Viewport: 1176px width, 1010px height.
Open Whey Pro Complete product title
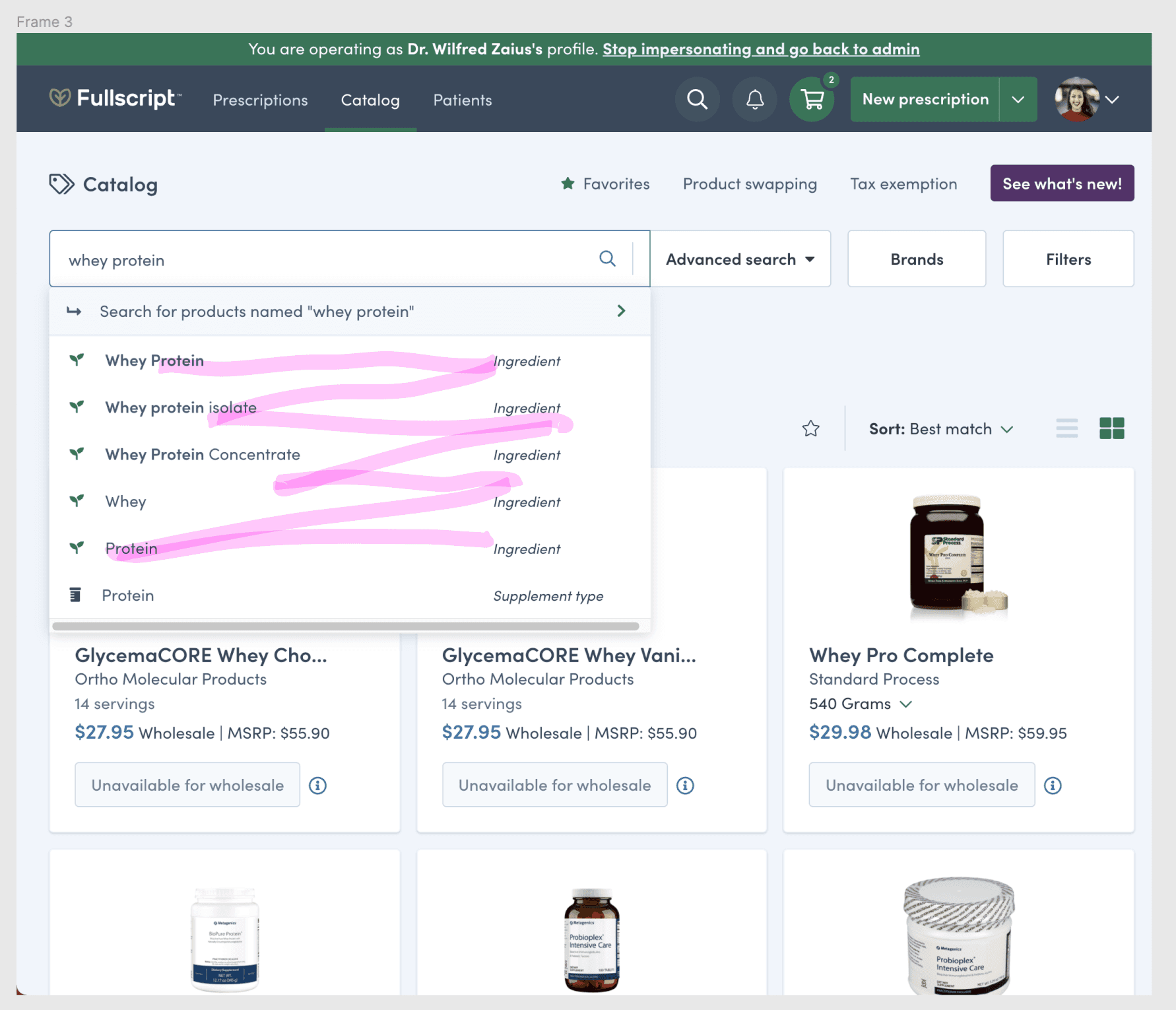point(901,655)
